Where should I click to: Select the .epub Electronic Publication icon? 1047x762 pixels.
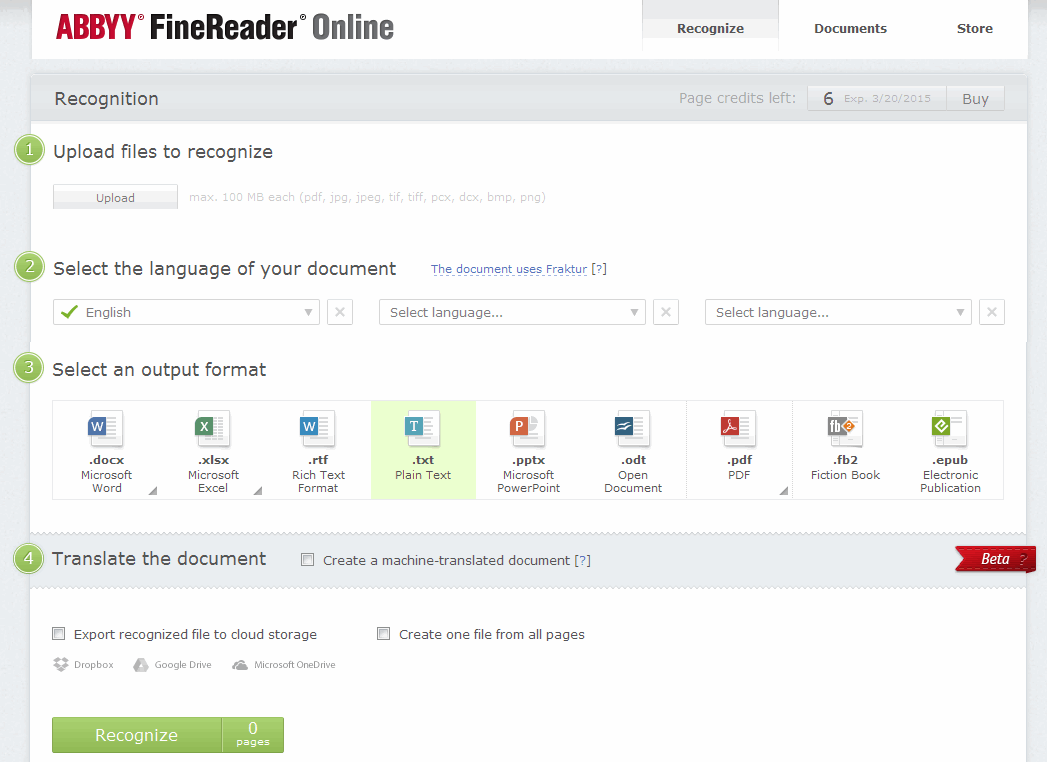coord(950,428)
